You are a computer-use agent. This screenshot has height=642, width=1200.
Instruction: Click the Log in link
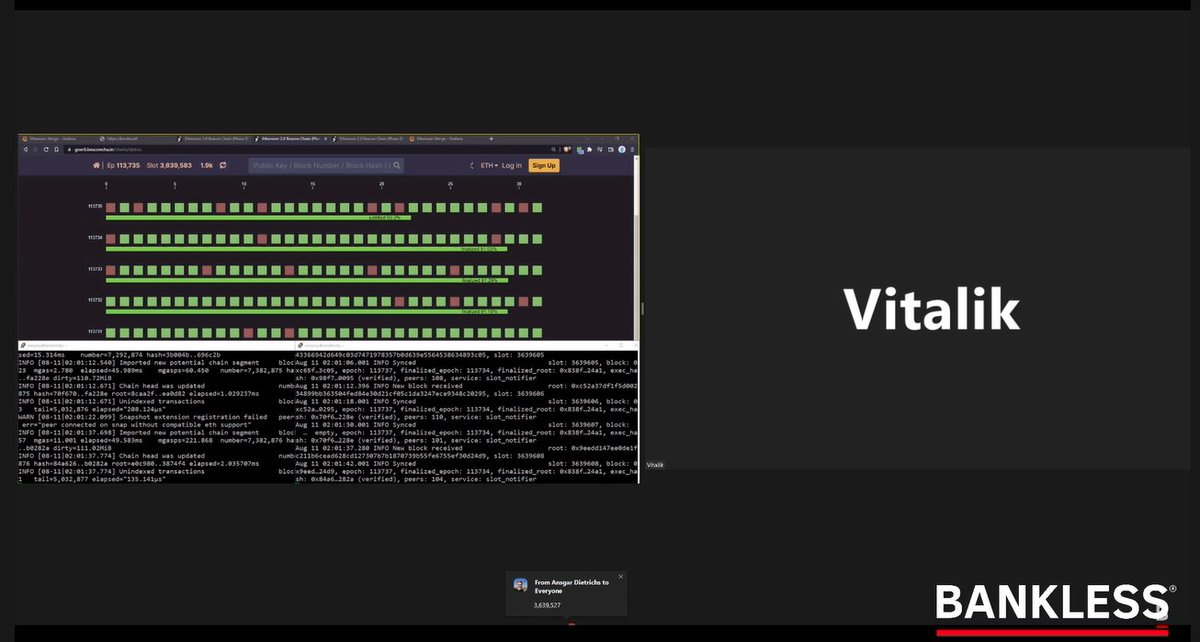(512, 165)
